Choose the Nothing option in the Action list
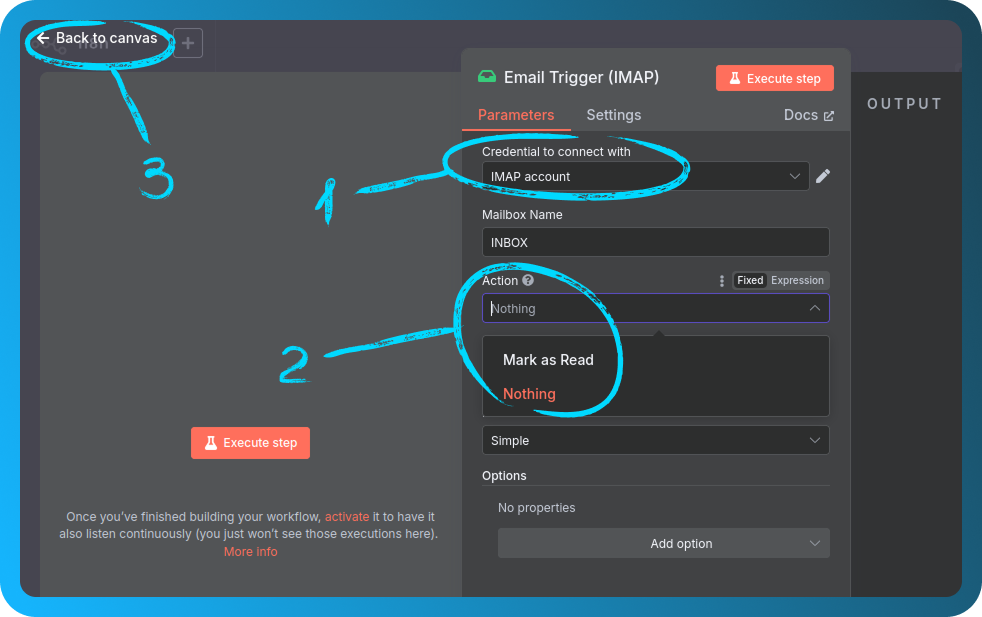The width and height of the screenshot is (982, 617). coord(529,394)
